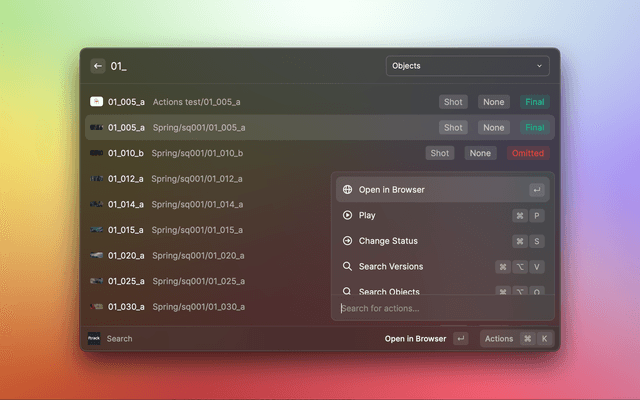Image resolution: width=640 pixels, height=400 pixels.
Task: Click the Change Status arrow icon
Action: click(347, 241)
